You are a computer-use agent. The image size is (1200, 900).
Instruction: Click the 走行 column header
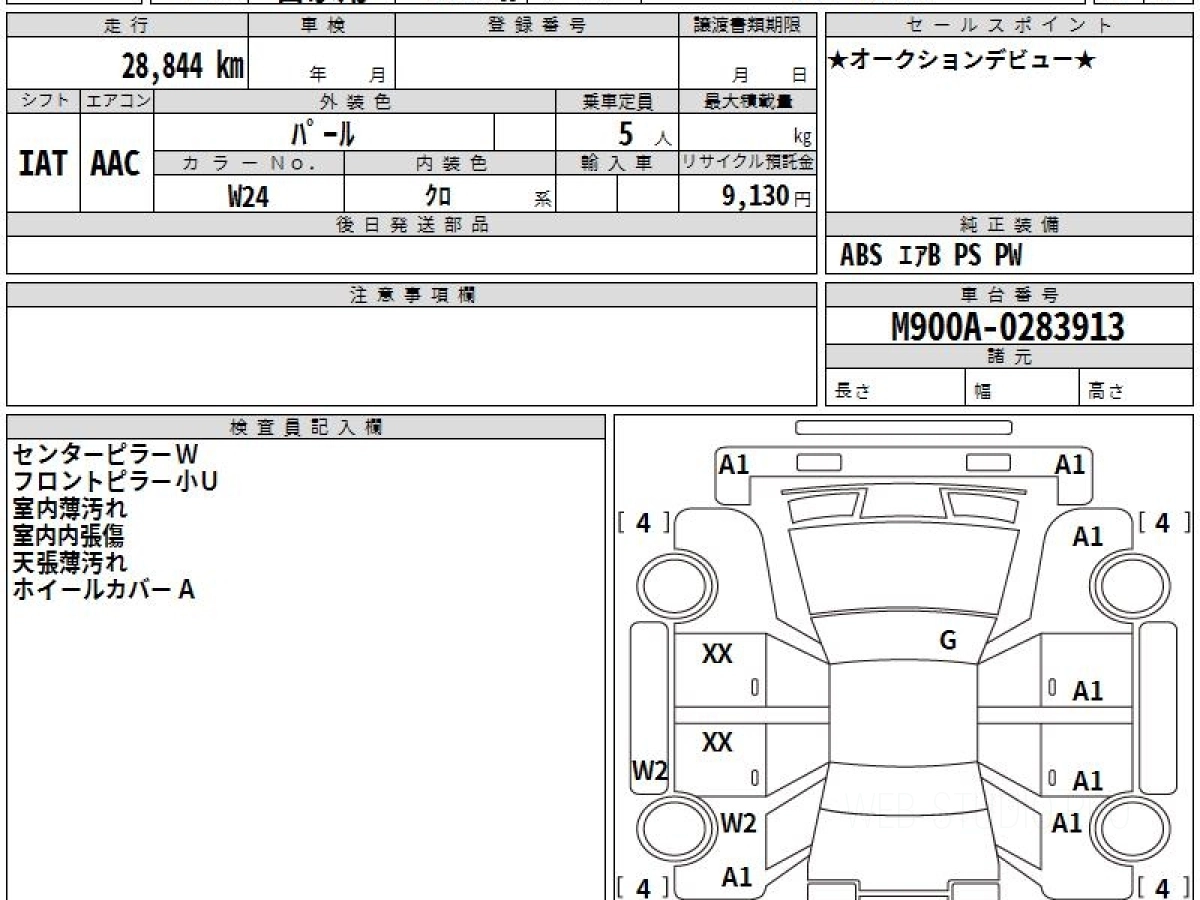pos(127,26)
